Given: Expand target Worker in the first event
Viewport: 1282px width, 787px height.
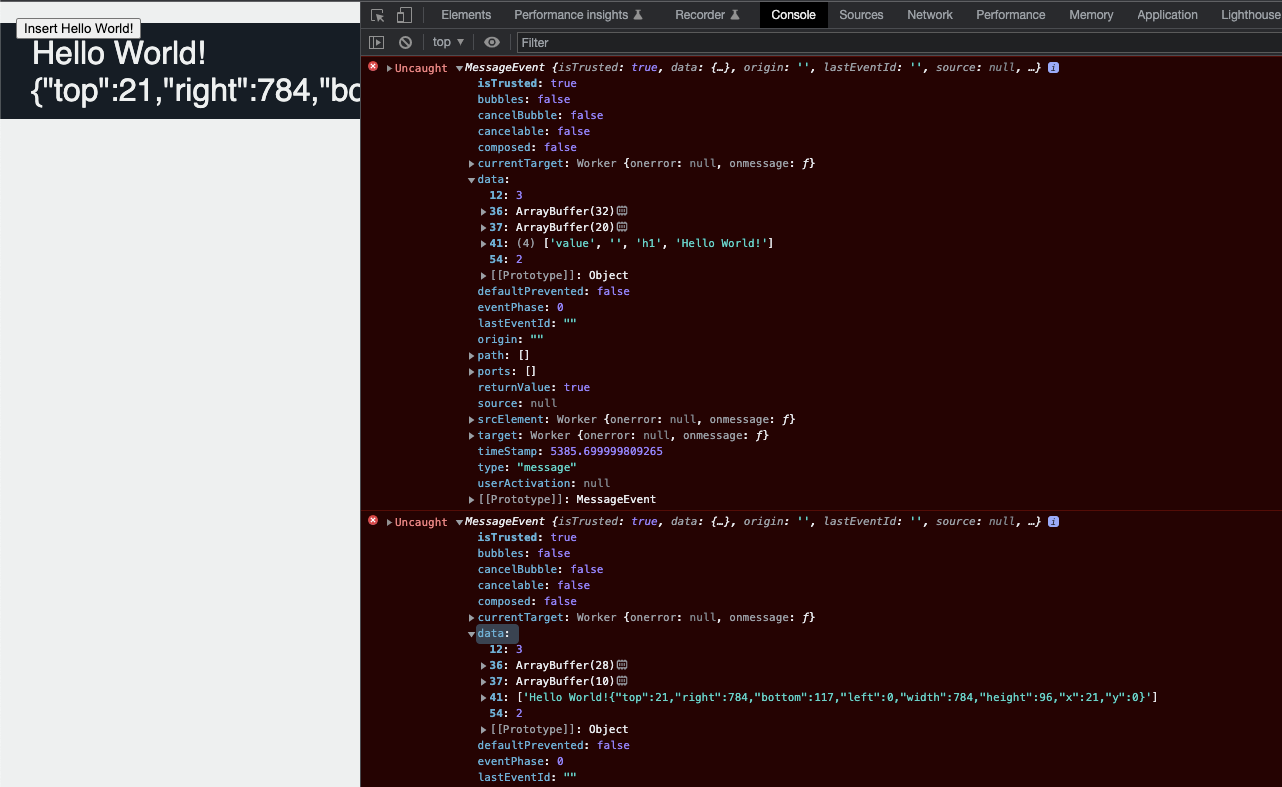Looking at the screenshot, I should 472,436.
